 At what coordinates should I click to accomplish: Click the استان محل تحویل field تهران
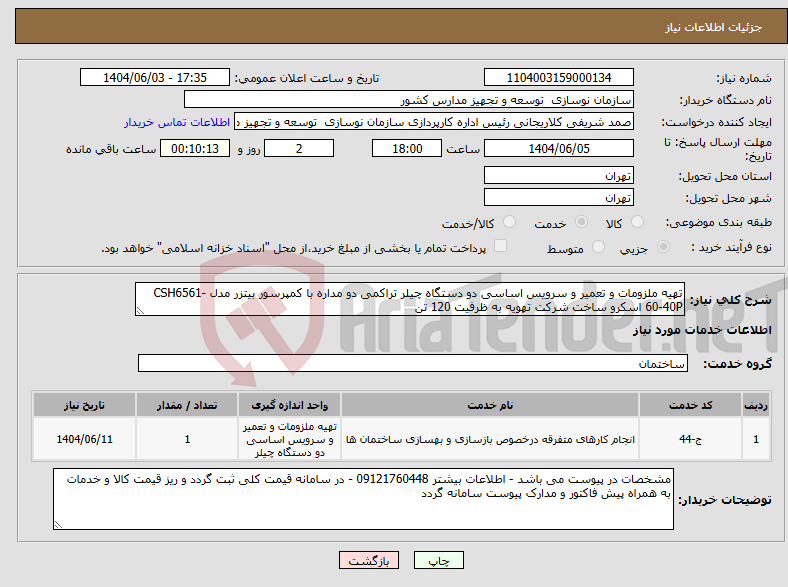pyautogui.click(x=558, y=175)
